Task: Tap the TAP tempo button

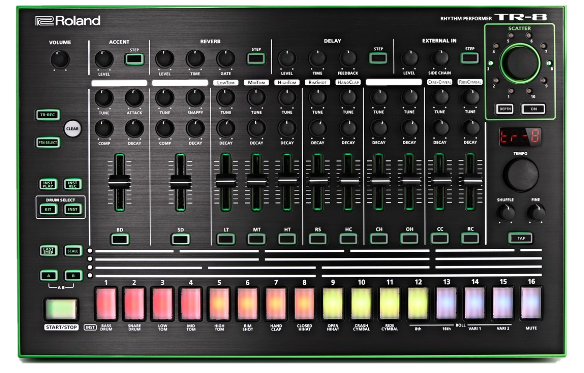Action: click(520, 238)
